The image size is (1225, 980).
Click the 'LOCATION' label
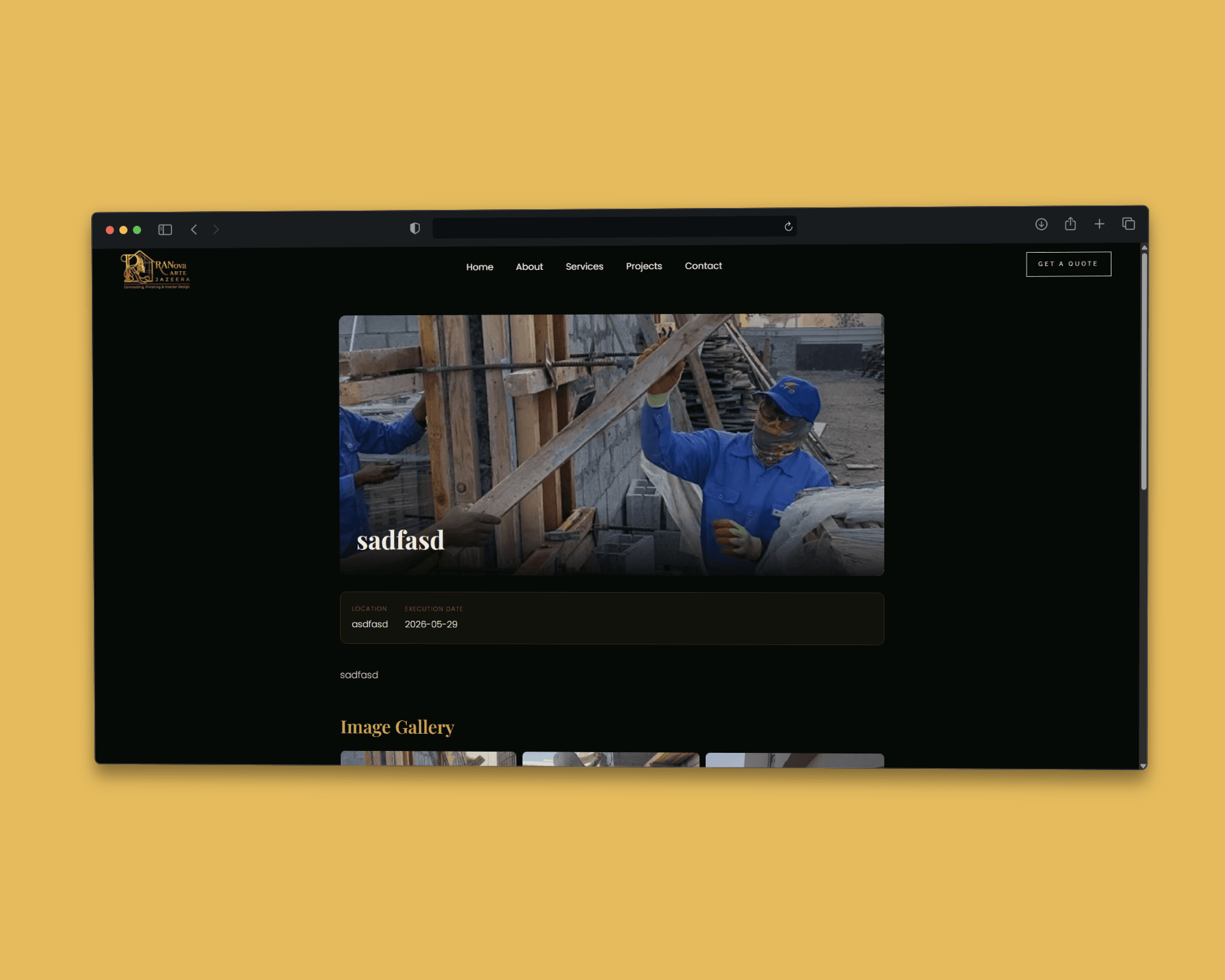tap(369, 609)
